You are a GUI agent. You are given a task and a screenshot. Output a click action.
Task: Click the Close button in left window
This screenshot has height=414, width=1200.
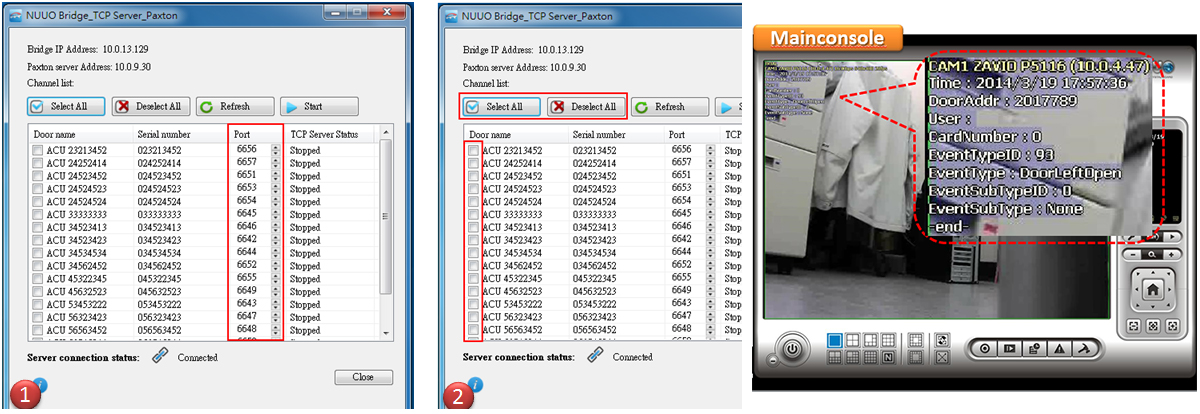[362, 377]
